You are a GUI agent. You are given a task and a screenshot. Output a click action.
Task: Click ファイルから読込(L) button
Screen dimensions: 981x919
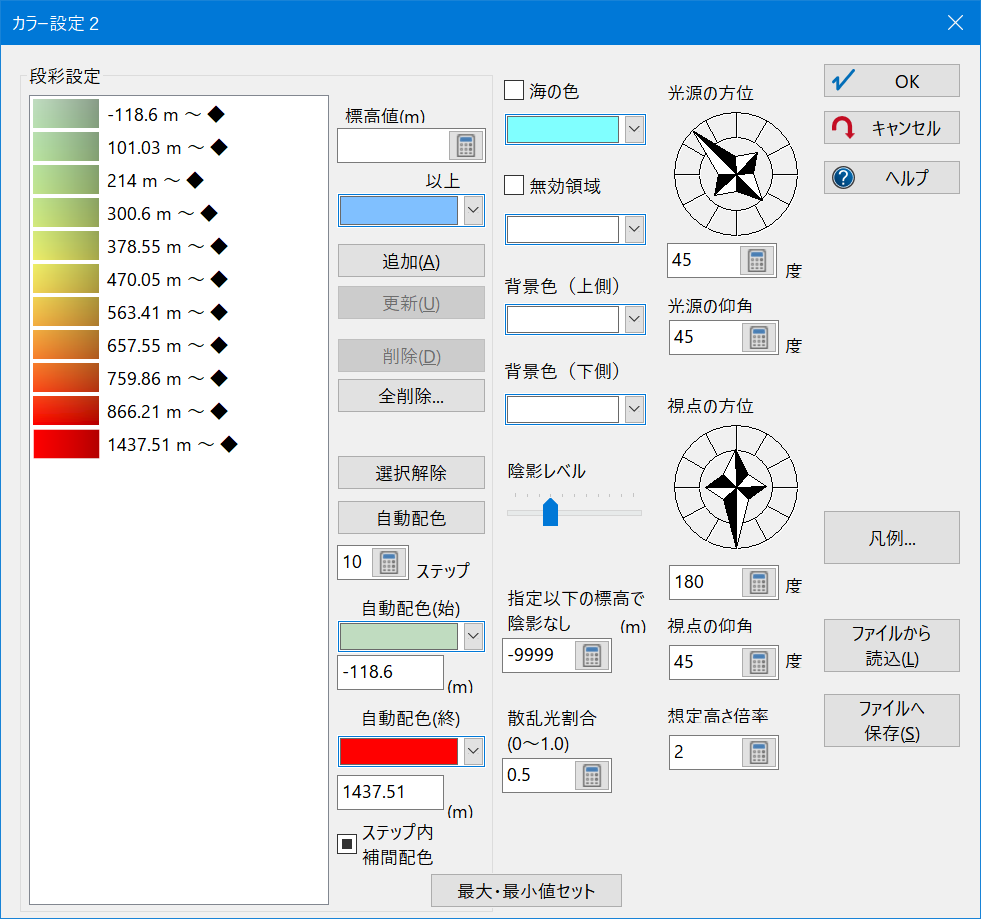[x=892, y=646]
